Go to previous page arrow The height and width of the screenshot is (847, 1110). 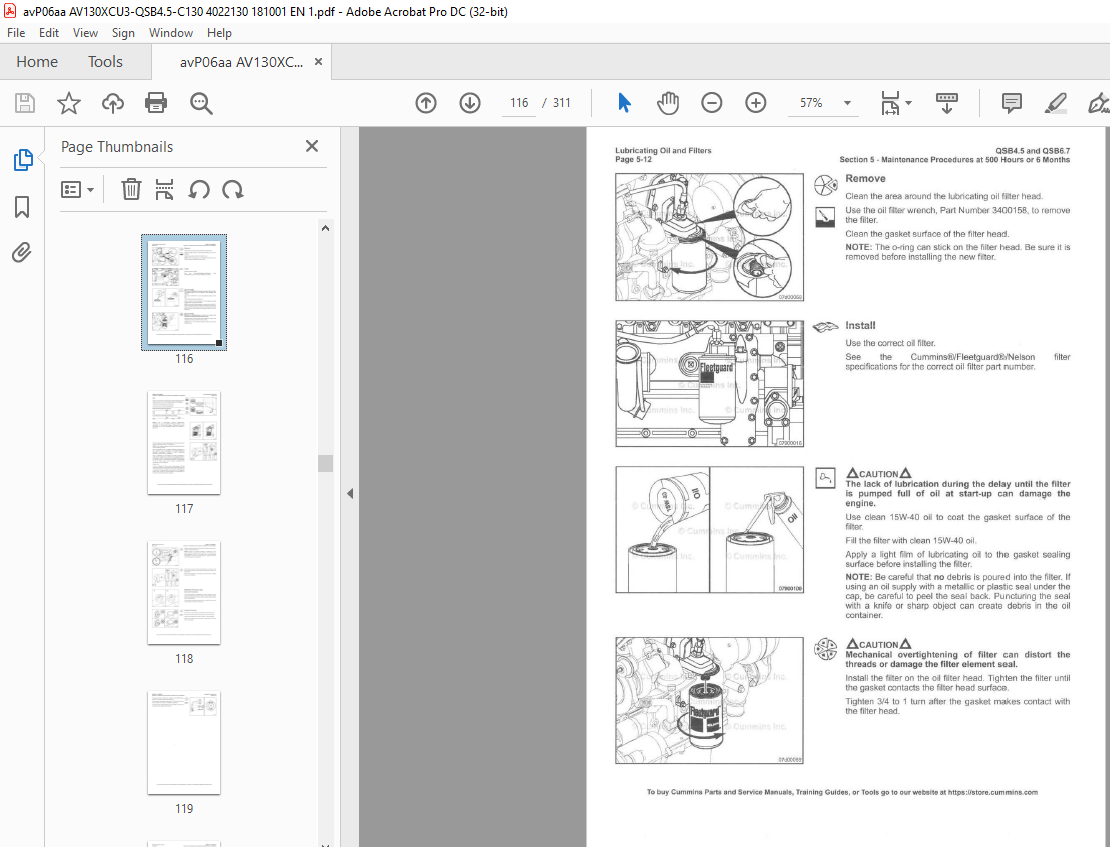coord(425,103)
